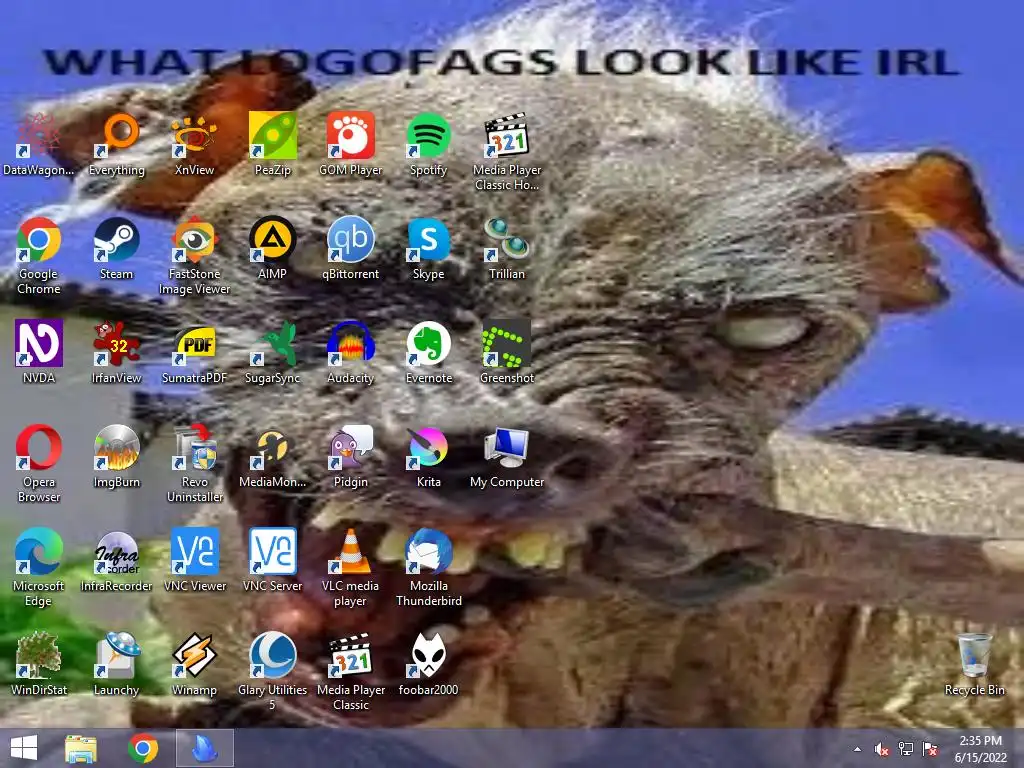Viewport: 1024px width, 768px height.
Task: Select Glary Utilities 5 shortcut
Action: coord(273,671)
